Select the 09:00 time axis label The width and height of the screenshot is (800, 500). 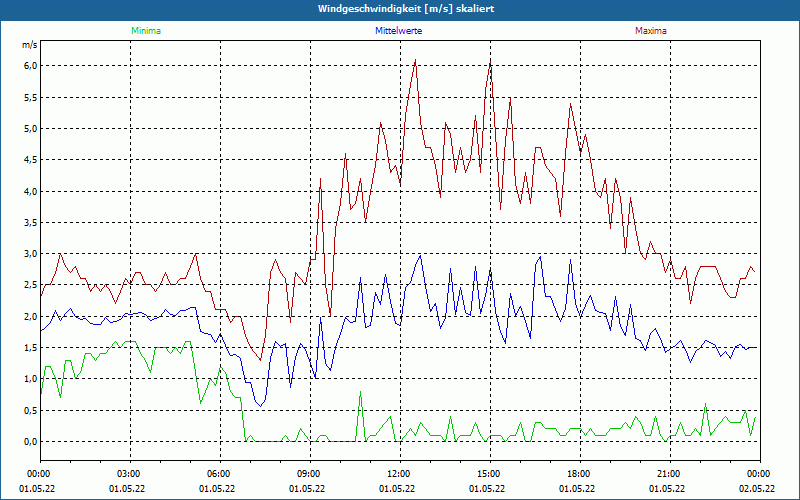308,473
